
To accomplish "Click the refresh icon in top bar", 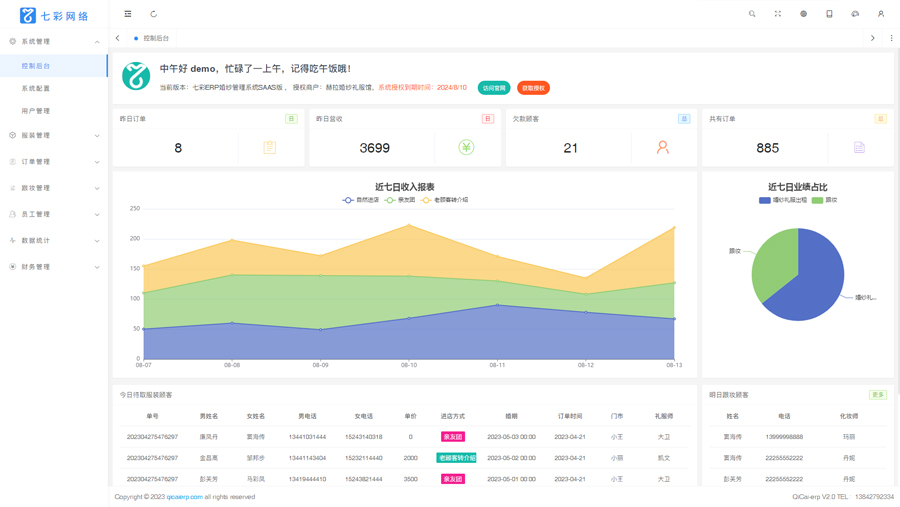I will click(153, 14).
